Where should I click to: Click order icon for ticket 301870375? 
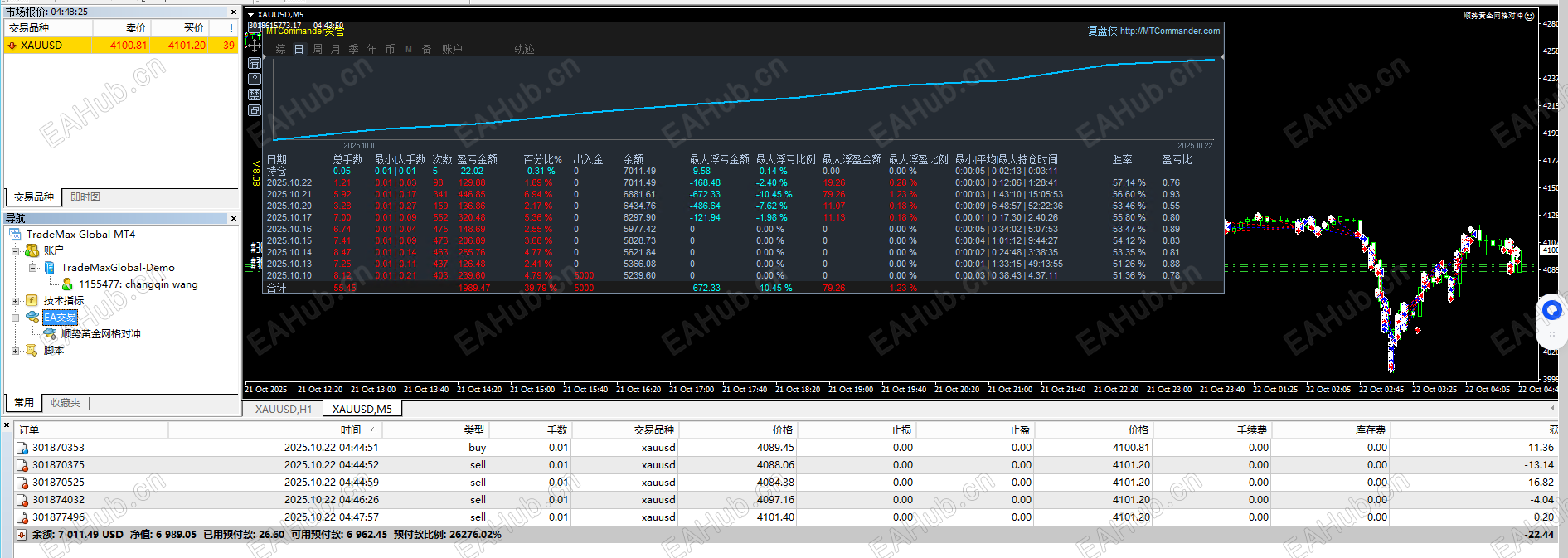click(22, 465)
